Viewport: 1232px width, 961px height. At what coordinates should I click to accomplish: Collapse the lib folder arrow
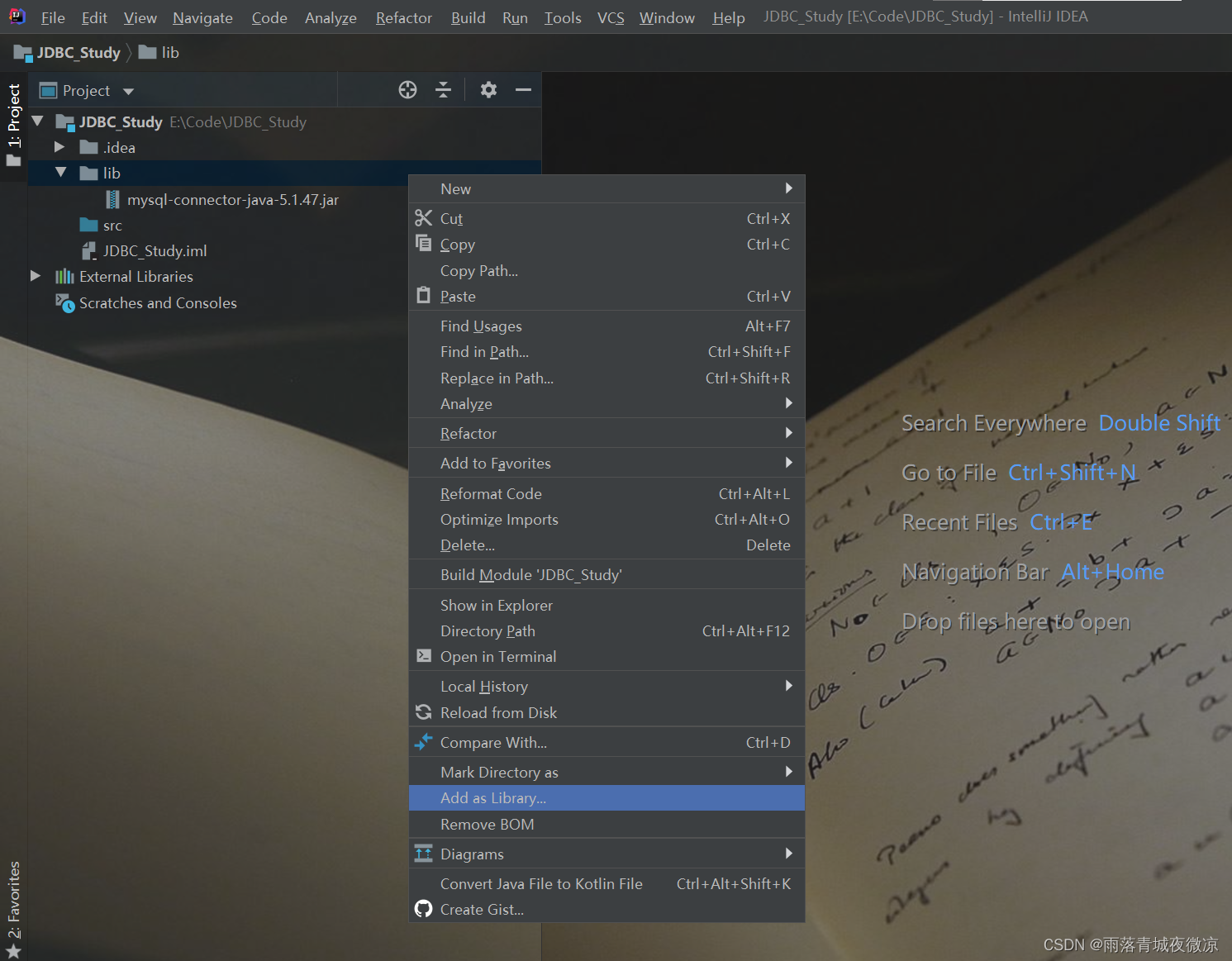[x=60, y=173]
